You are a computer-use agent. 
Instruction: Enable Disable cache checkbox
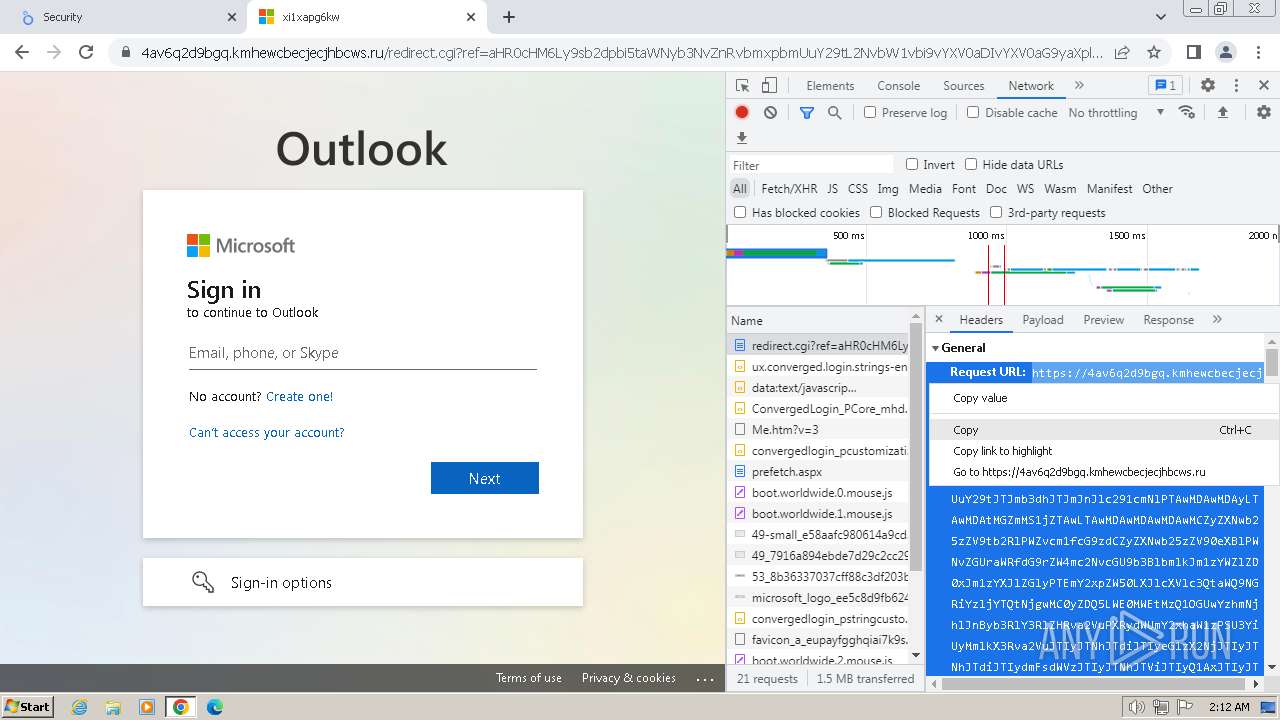tap(973, 112)
